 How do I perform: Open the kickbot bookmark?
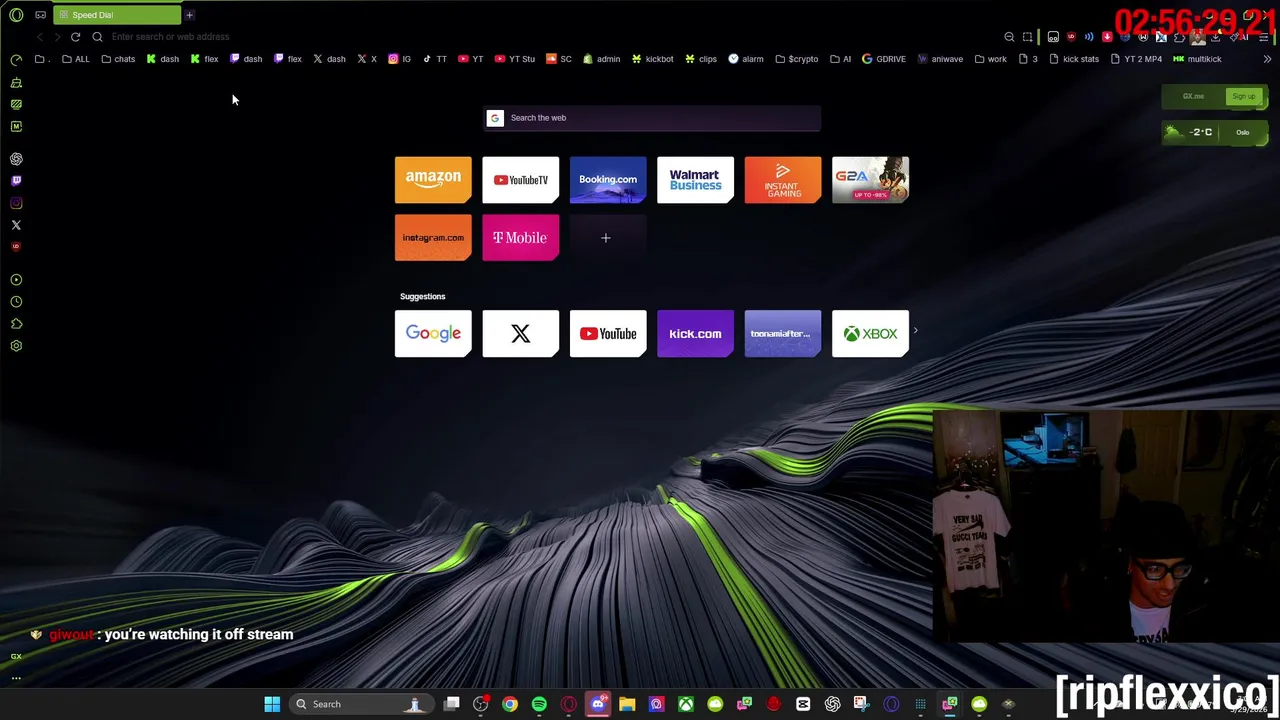pos(652,59)
